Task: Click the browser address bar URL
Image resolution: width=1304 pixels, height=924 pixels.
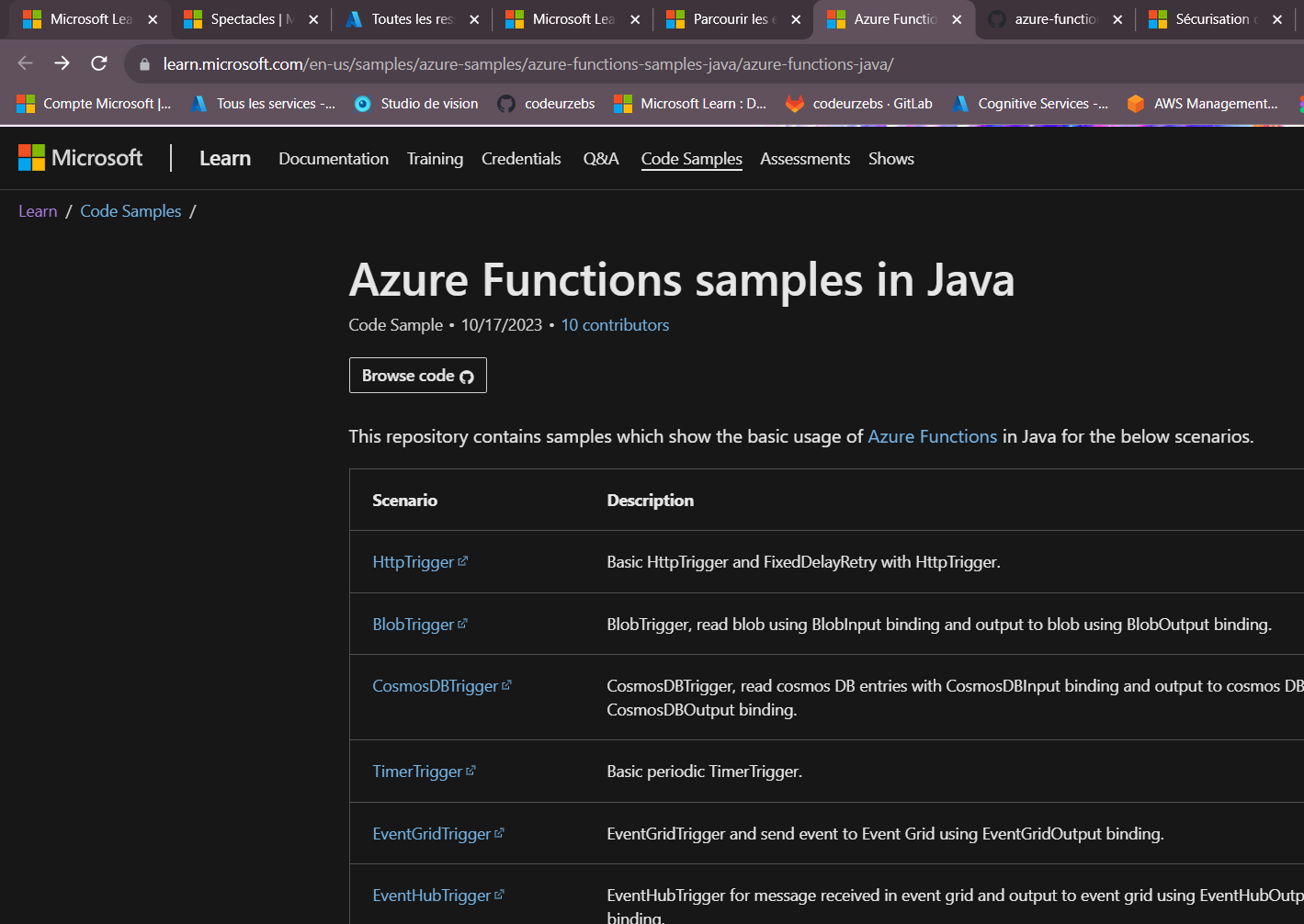Action: (x=528, y=64)
